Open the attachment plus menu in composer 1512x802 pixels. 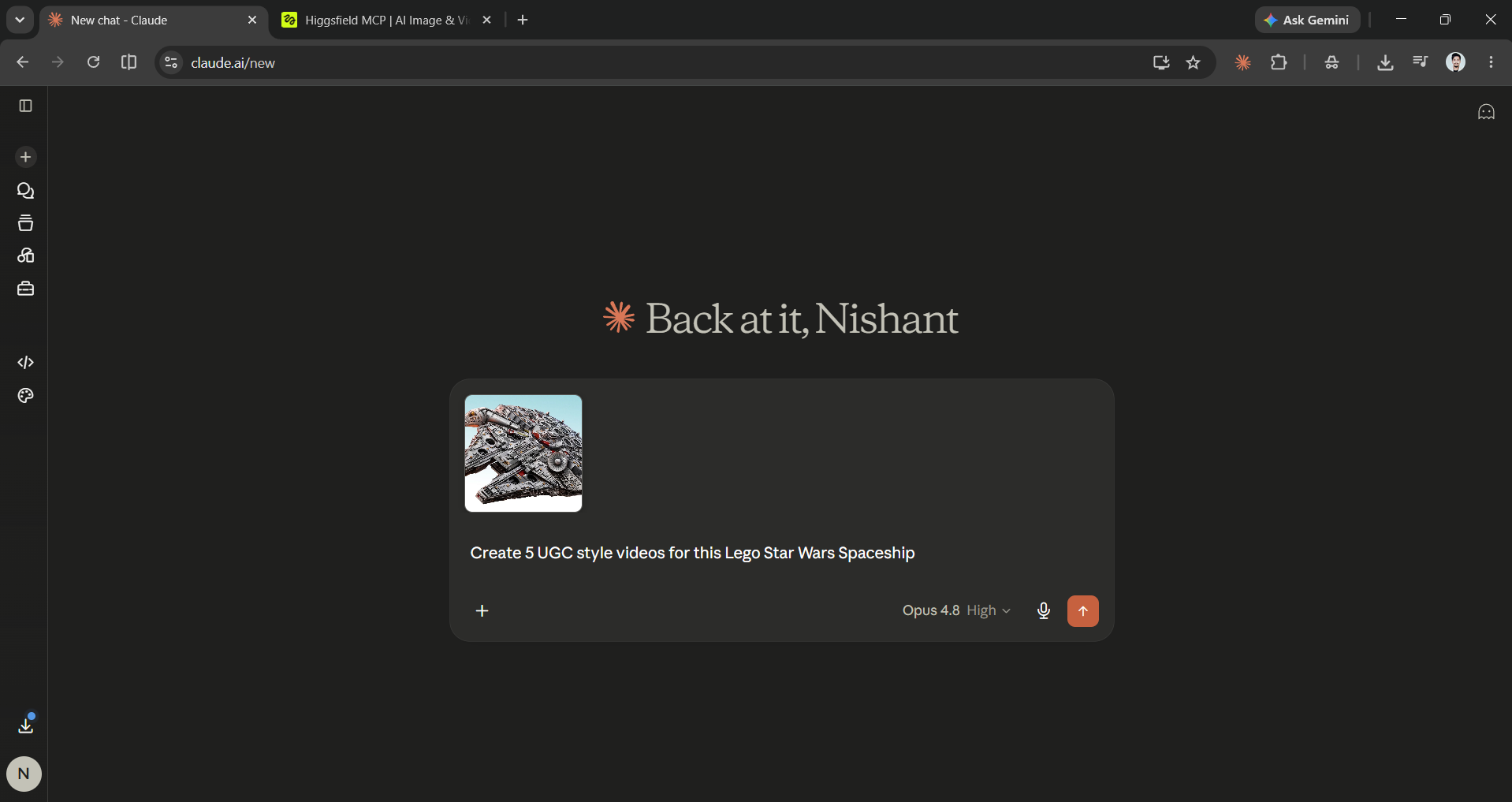(482, 611)
